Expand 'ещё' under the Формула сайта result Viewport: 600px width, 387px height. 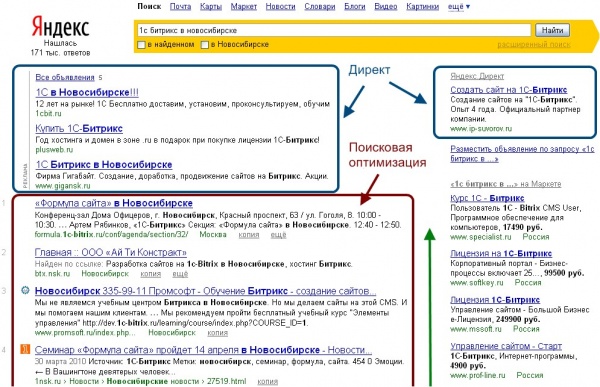278,235
